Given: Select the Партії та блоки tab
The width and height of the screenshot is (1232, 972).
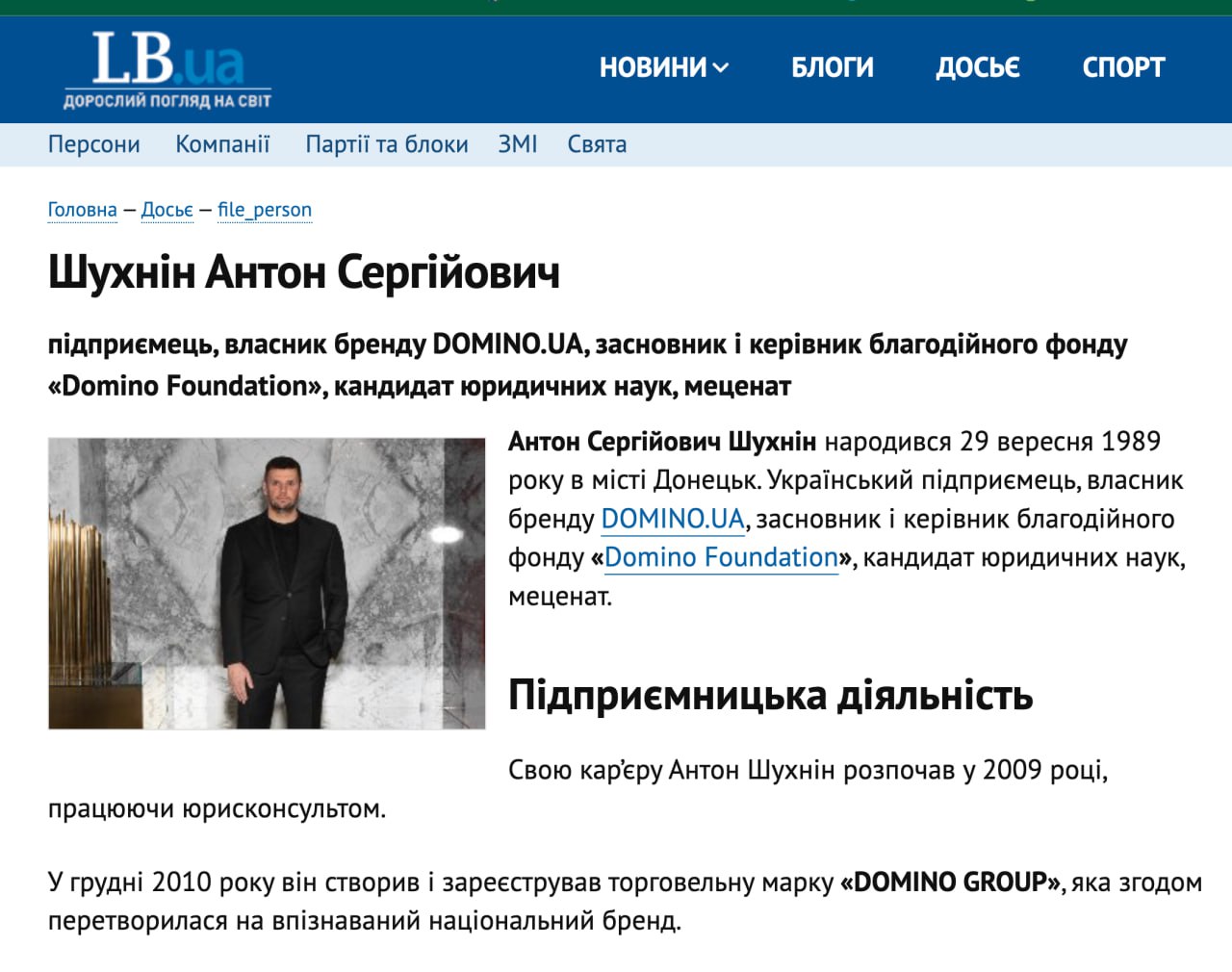Looking at the screenshot, I should [x=387, y=144].
